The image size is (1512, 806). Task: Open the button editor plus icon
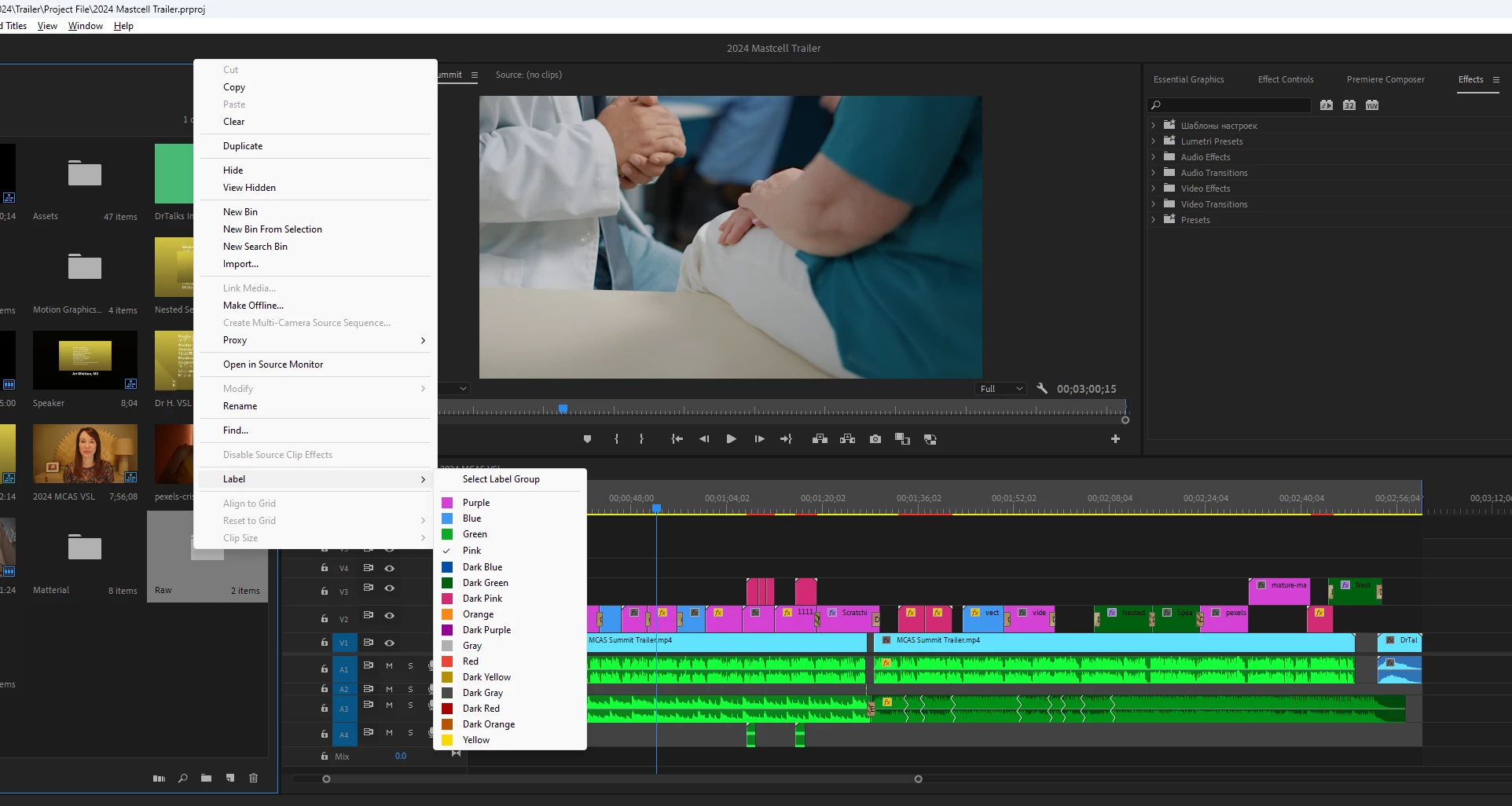coord(1115,439)
